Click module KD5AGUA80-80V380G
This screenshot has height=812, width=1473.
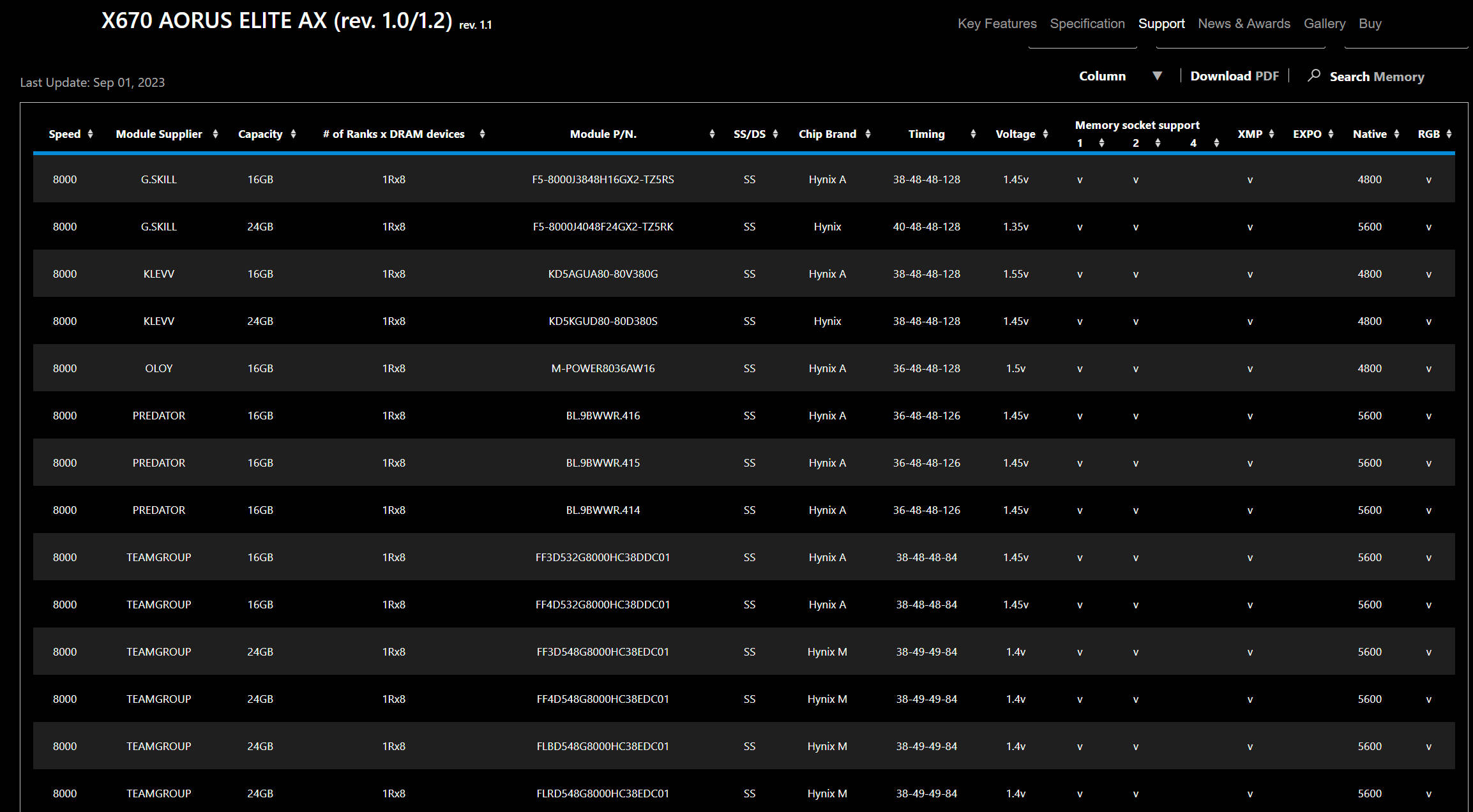[603, 274]
